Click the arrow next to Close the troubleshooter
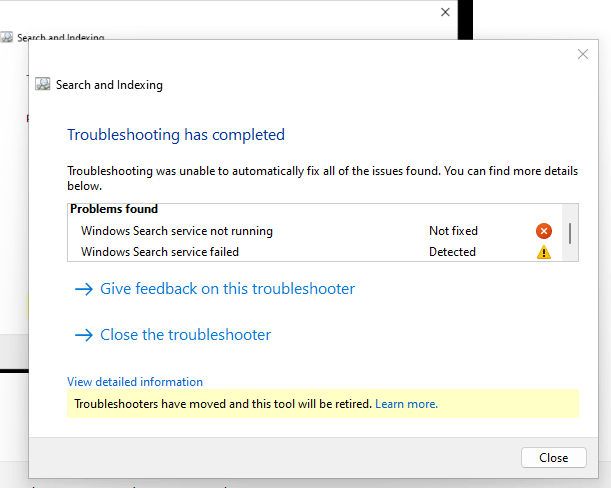This screenshot has height=488, width=611. pos(84,335)
